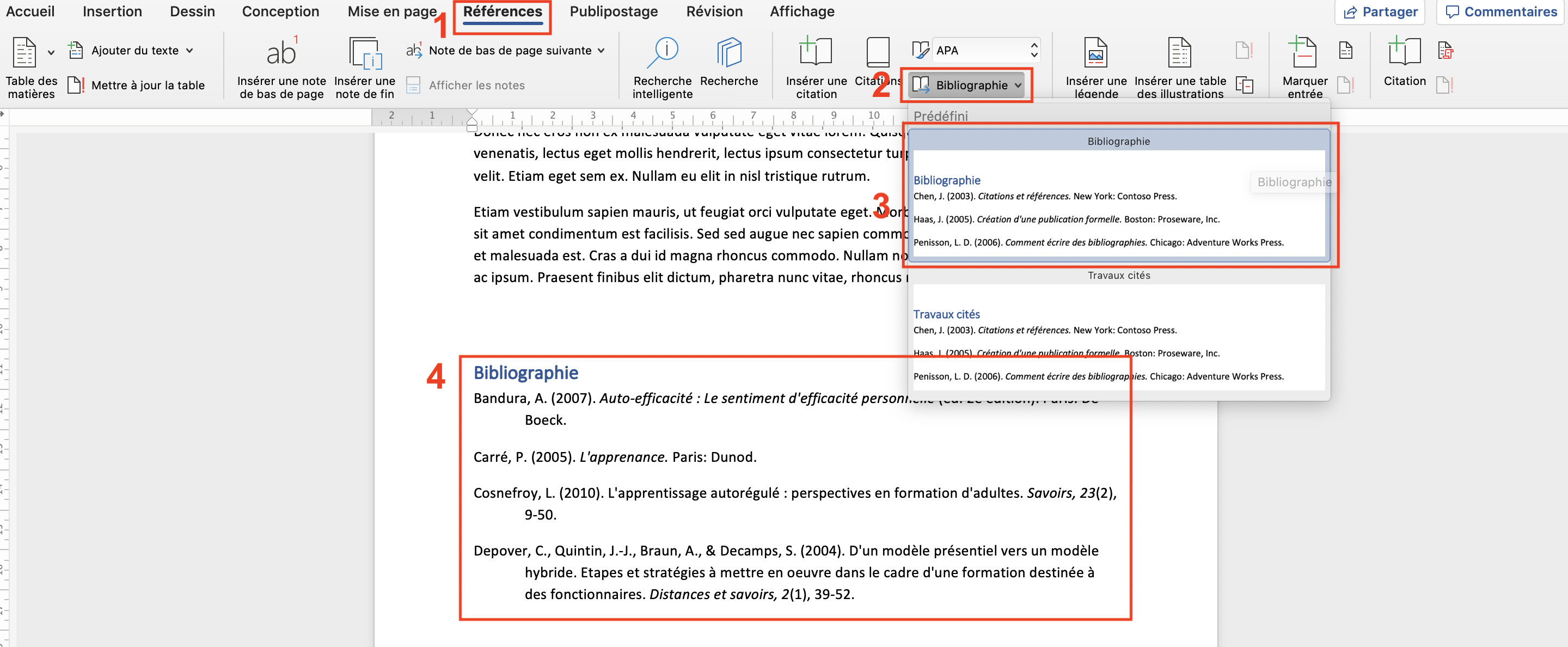1568x647 pixels.
Task: Click the Recherche books icon
Action: [728, 53]
